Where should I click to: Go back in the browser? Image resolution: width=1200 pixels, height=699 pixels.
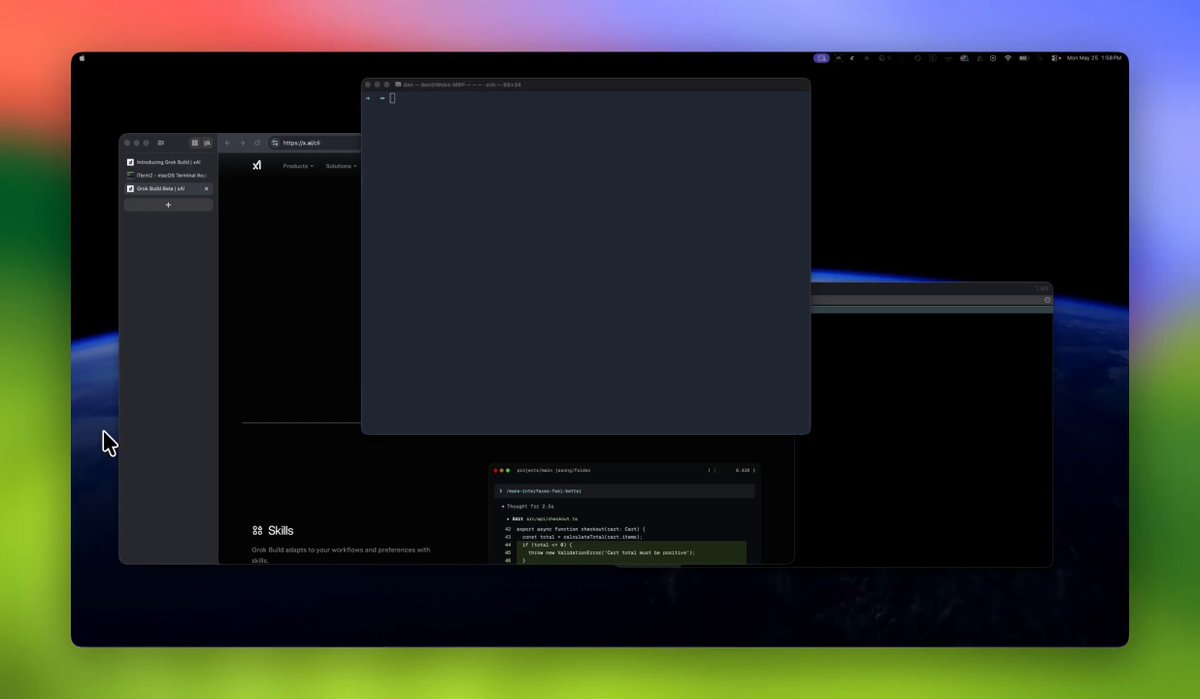(227, 143)
